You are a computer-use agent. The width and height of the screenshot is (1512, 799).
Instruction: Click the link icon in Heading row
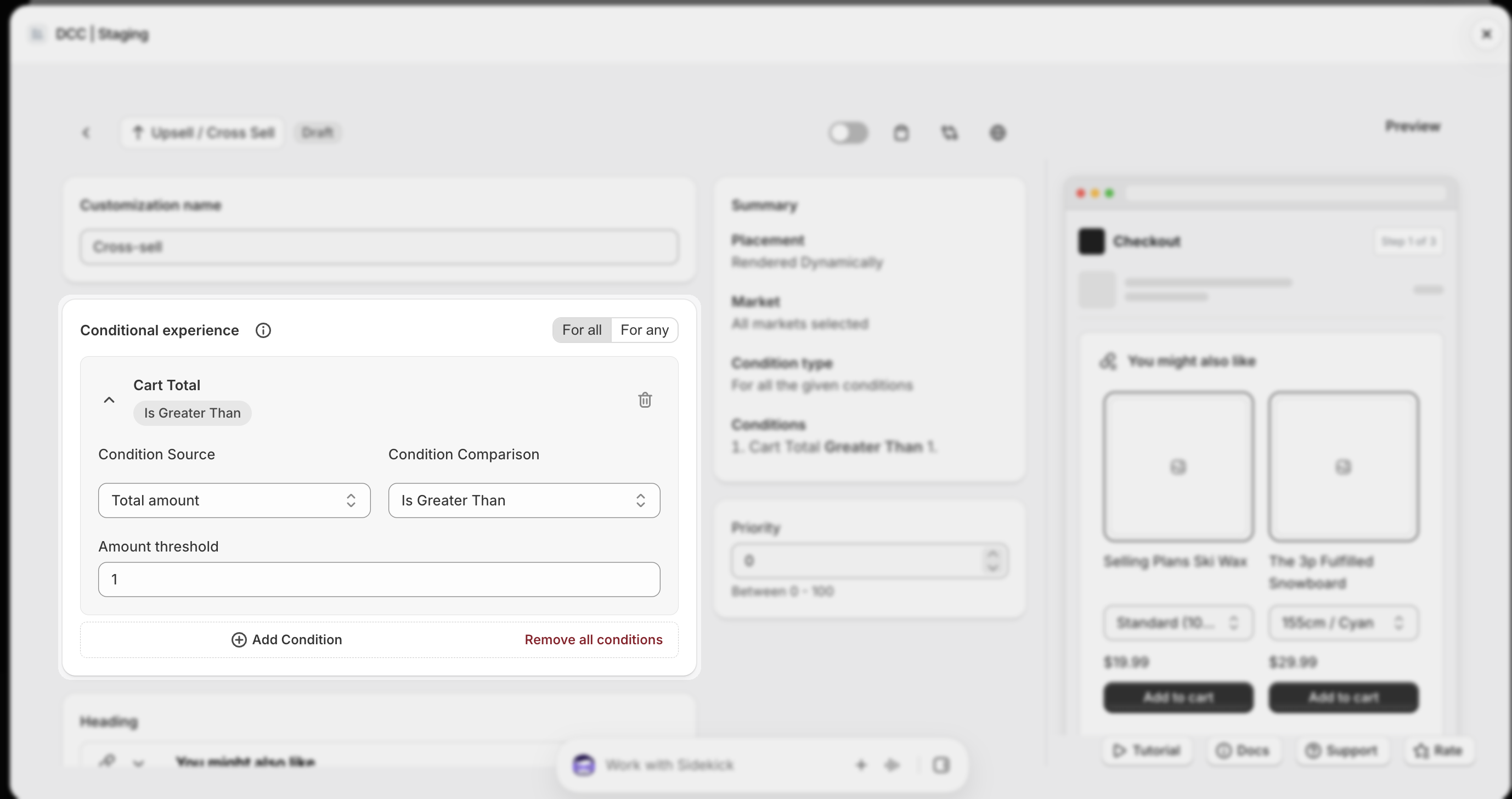point(107,762)
